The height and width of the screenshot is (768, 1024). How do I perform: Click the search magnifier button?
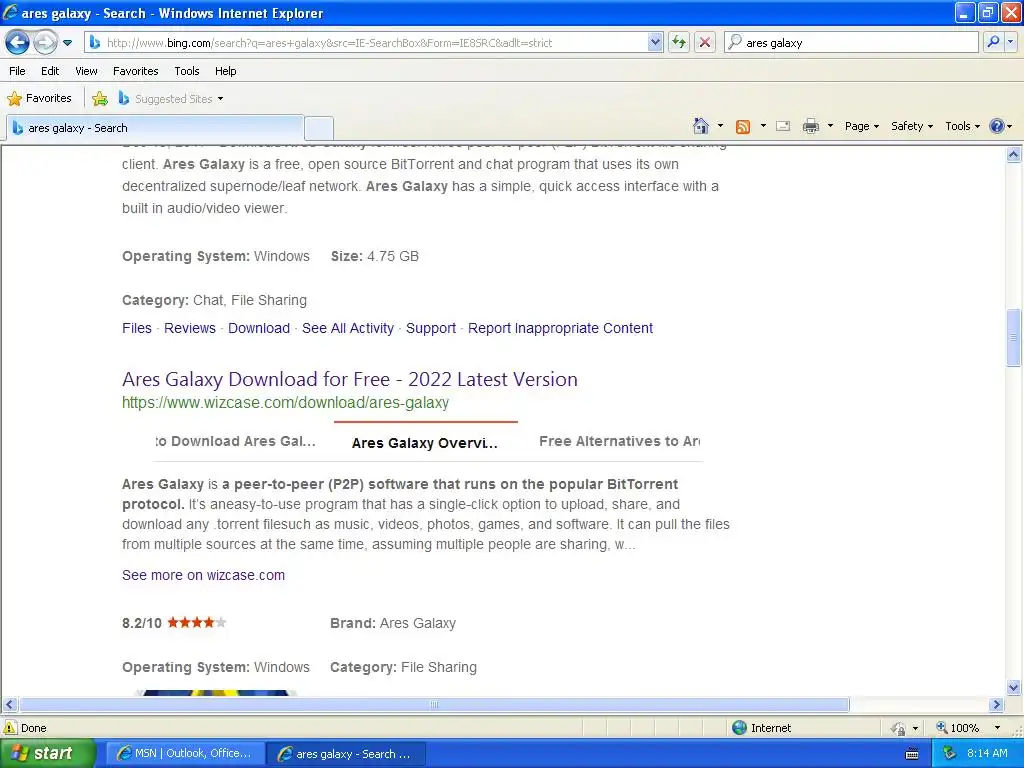click(993, 42)
